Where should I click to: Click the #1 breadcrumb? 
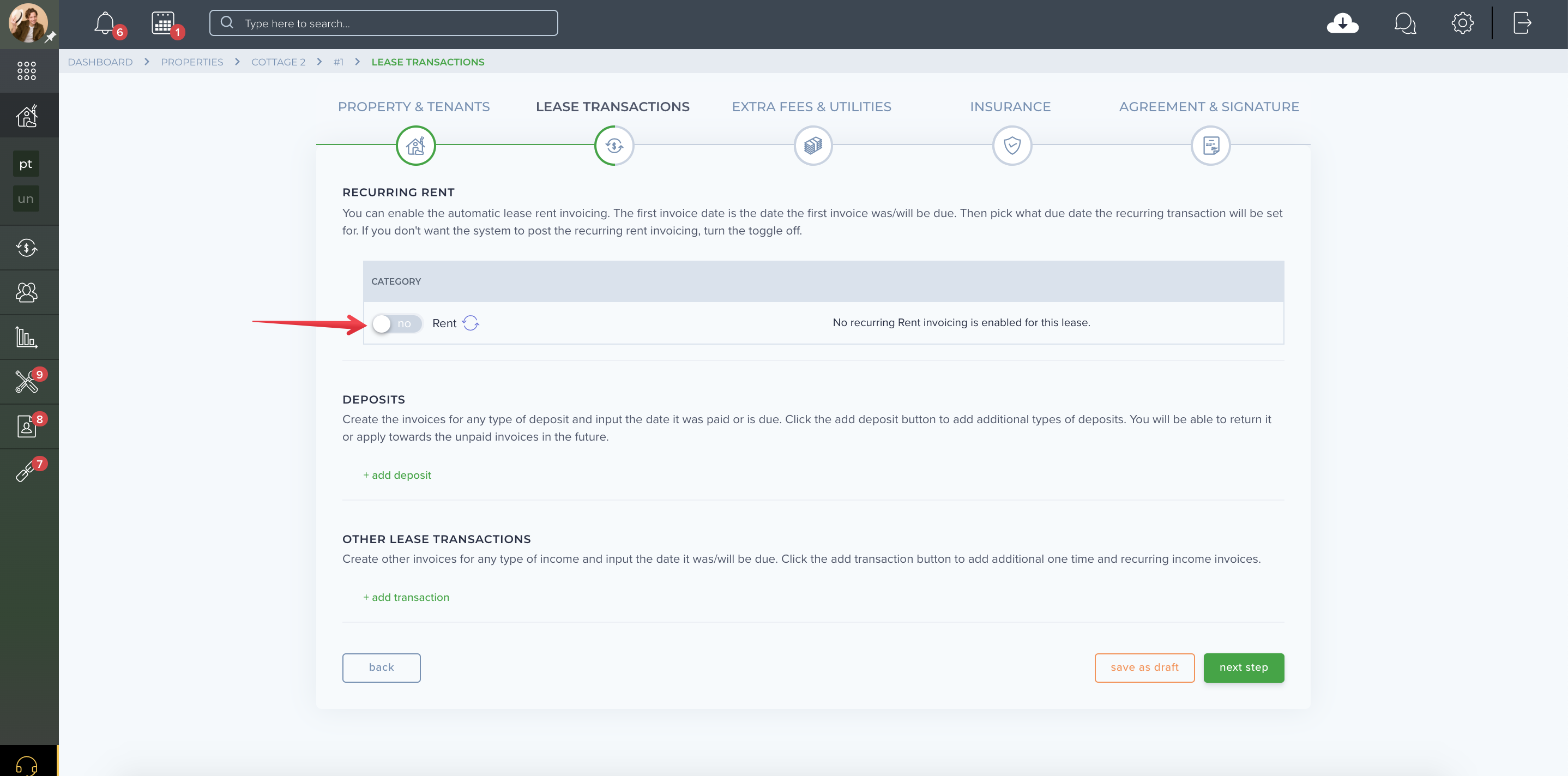coord(339,62)
